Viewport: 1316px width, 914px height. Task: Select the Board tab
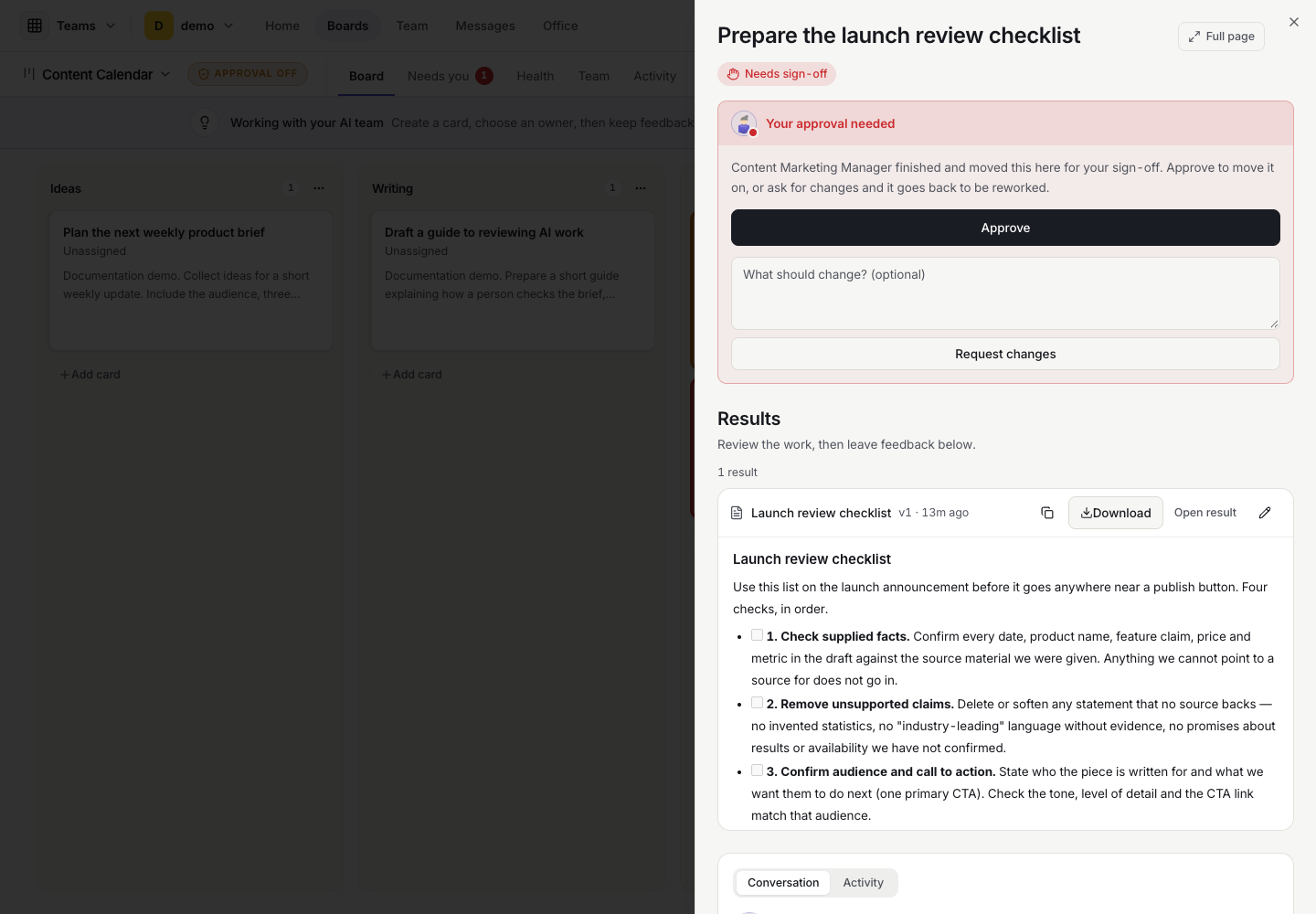366,76
